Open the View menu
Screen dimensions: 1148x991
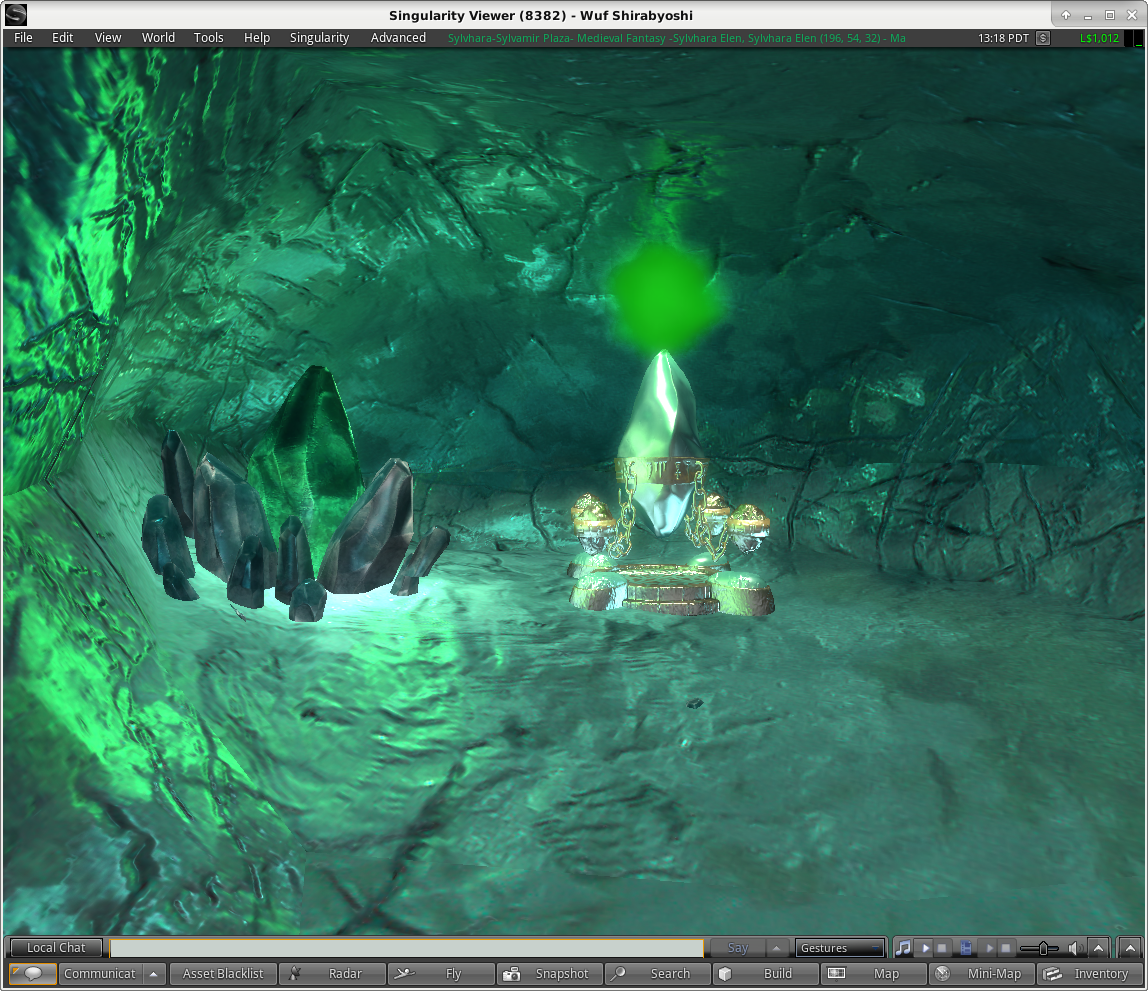(x=108, y=37)
